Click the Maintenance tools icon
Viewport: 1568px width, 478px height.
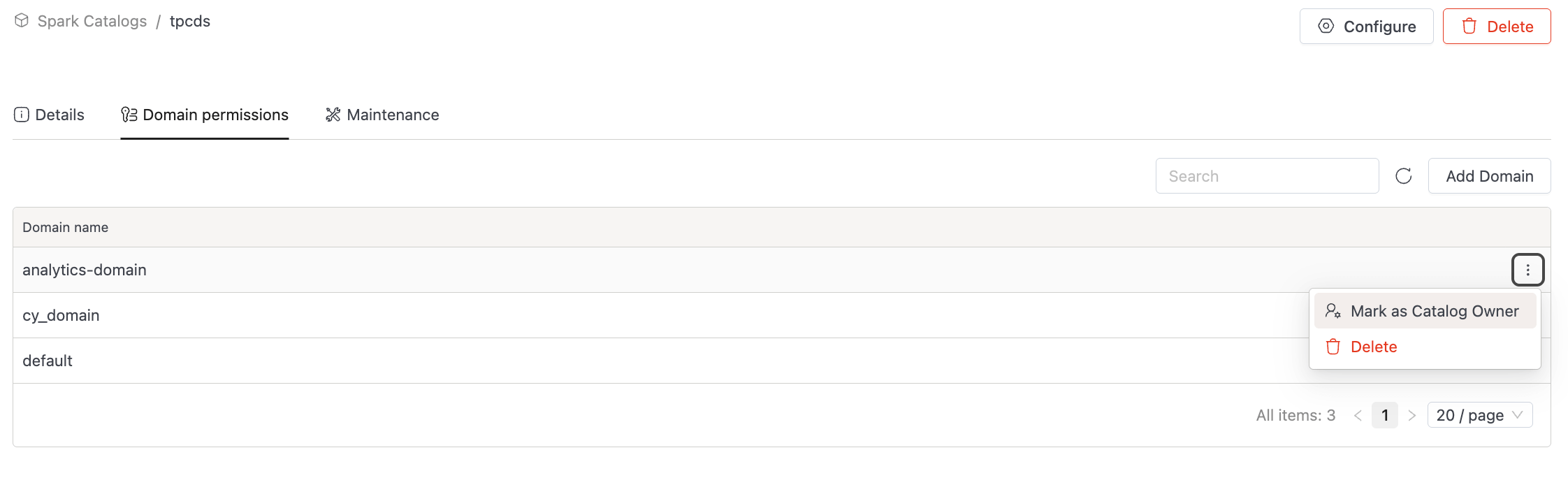[333, 115]
